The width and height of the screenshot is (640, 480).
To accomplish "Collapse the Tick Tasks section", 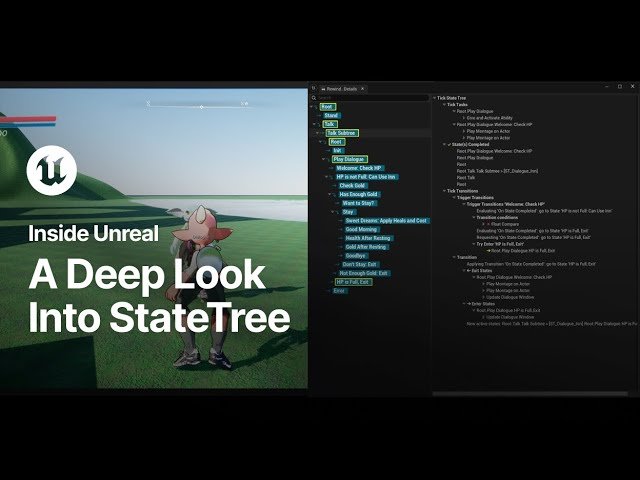I will (x=444, y=104).
